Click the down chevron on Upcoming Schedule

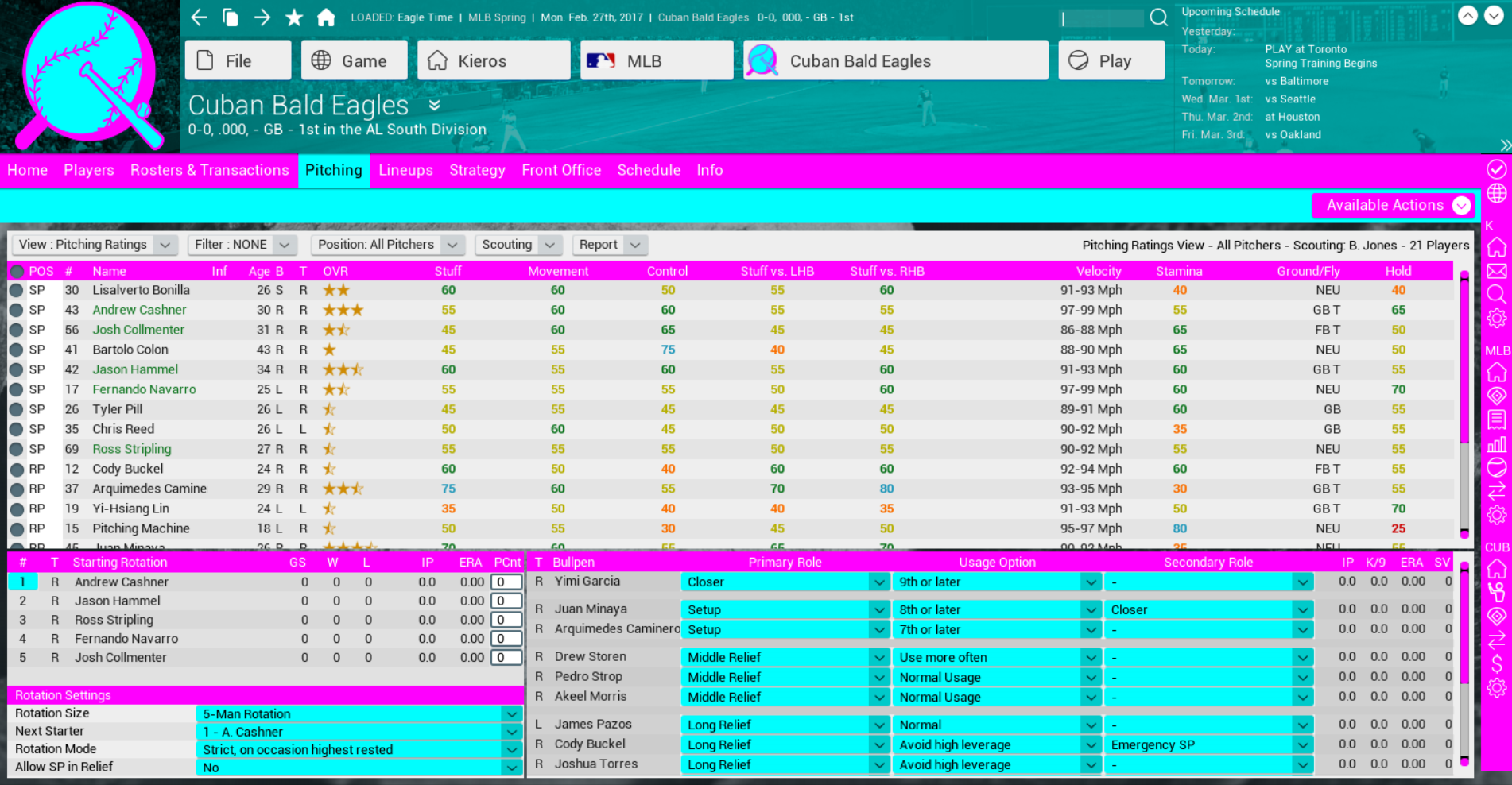1495,15
